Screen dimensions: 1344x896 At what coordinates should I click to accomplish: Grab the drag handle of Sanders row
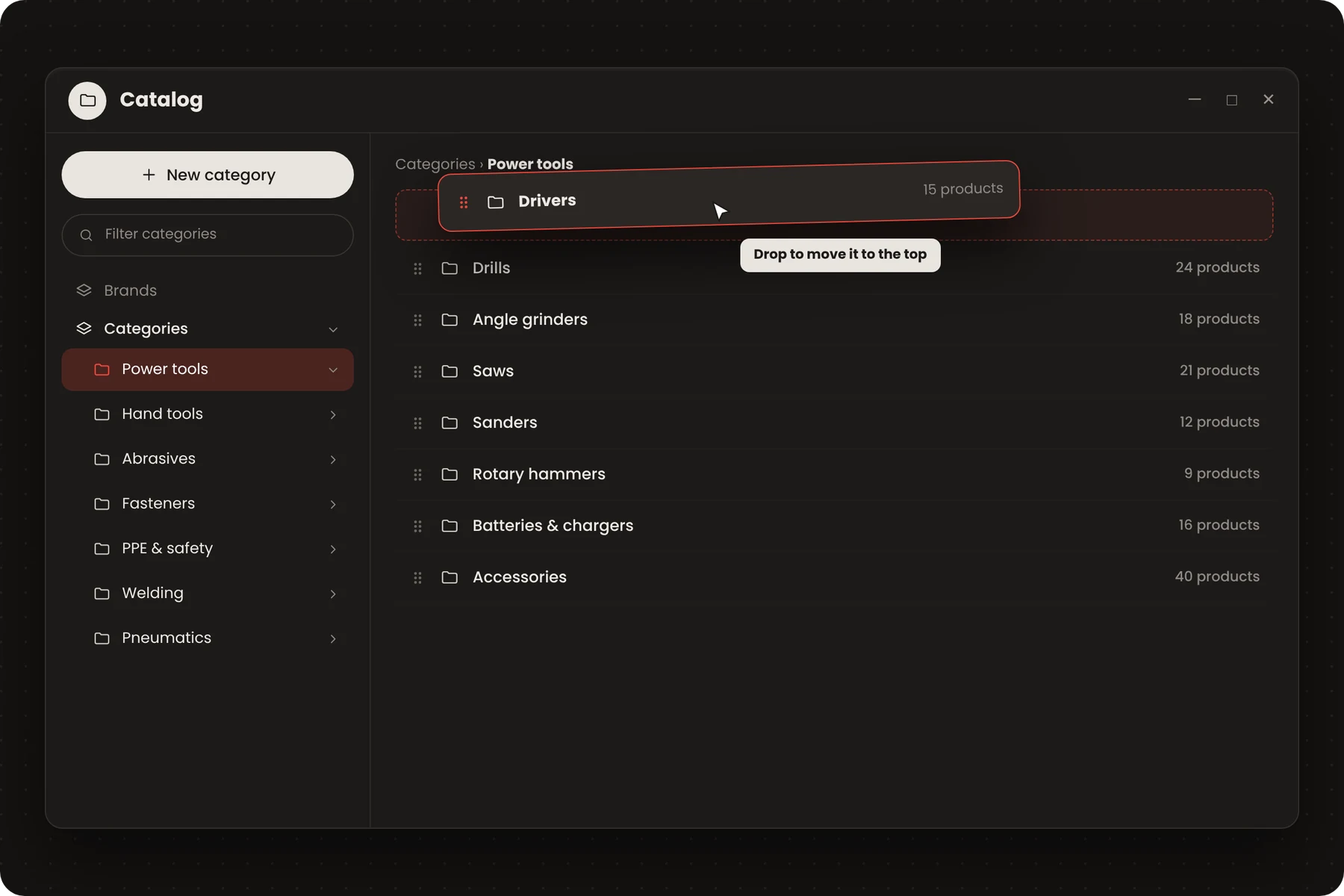(x=417, y=423)
